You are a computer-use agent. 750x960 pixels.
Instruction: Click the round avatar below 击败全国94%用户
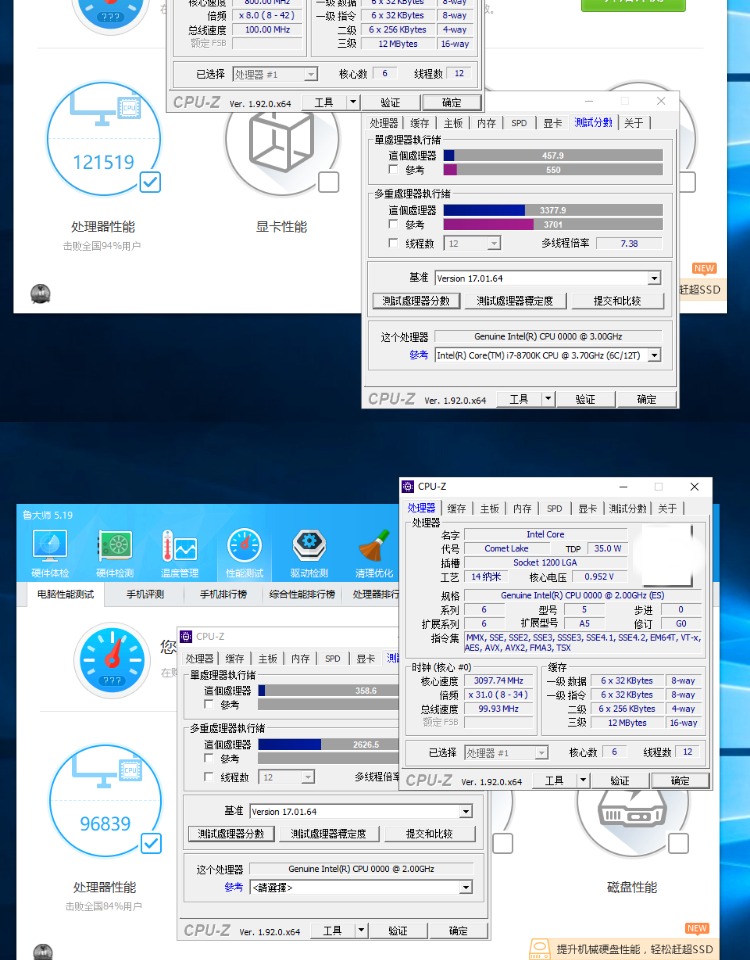[x=41, y=294]
